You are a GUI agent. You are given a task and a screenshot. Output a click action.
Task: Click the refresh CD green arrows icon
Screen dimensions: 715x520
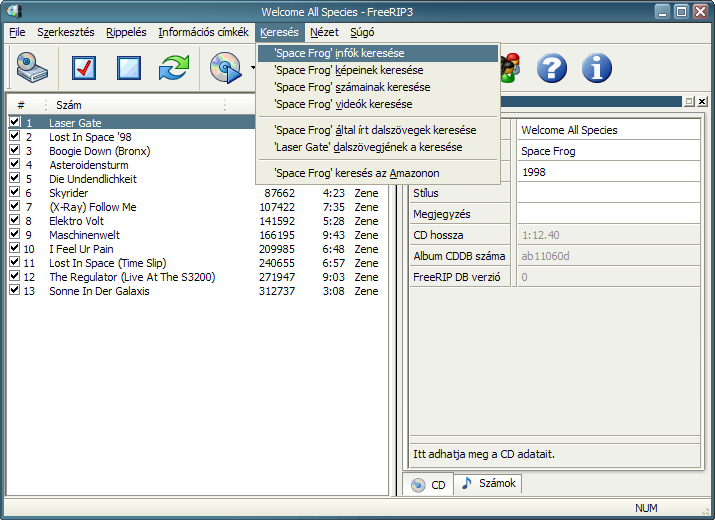click(174, 68)
